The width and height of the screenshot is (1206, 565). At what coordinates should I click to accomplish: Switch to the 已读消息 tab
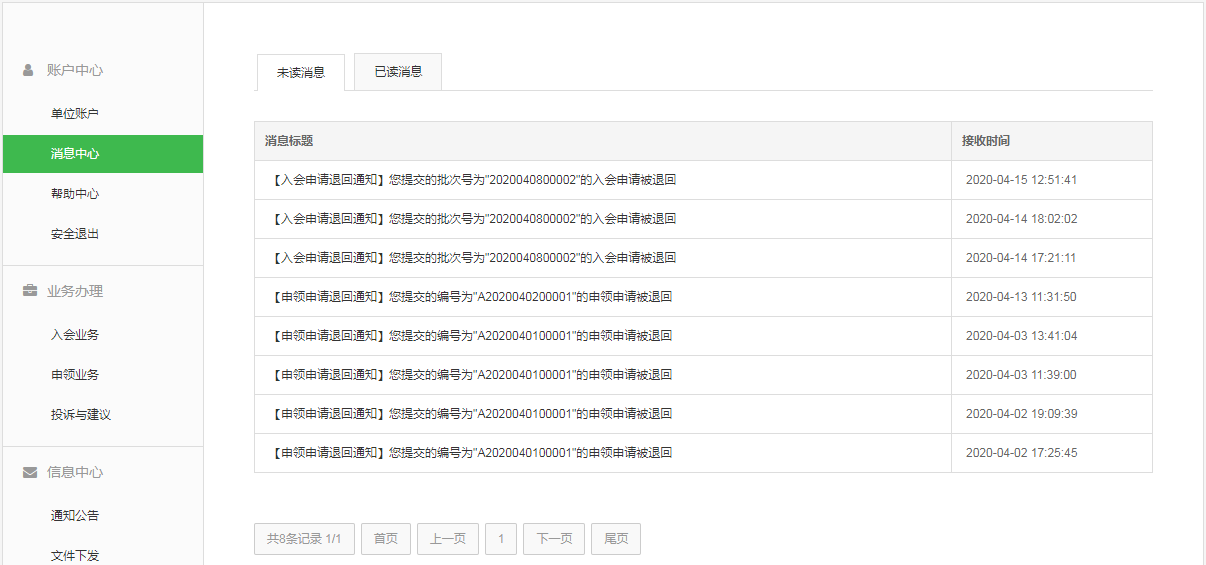[398, 72]
